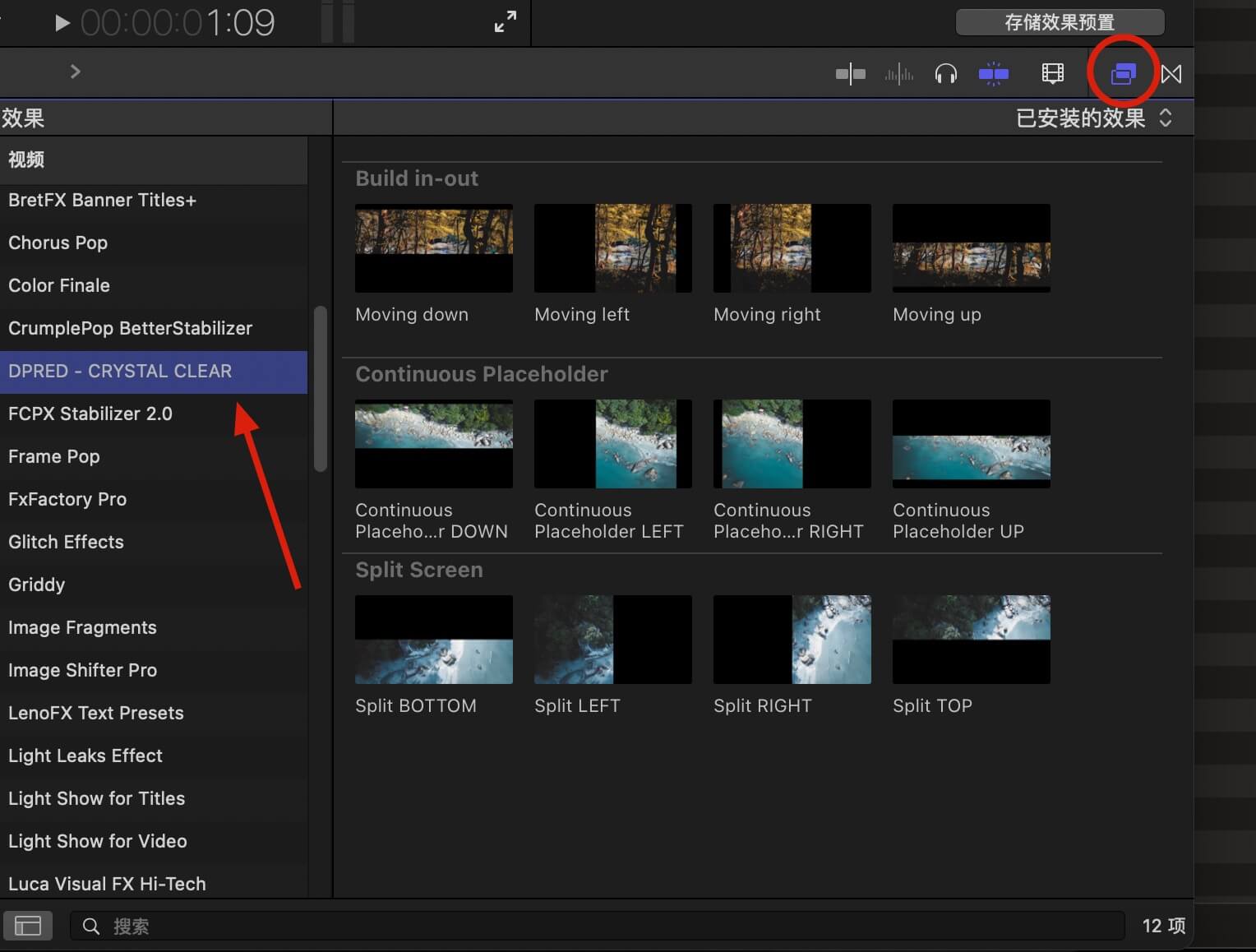Select the Moving down effect thumbnail
The height and width of the screenshot is (952, 1256).
pos(433,248)
